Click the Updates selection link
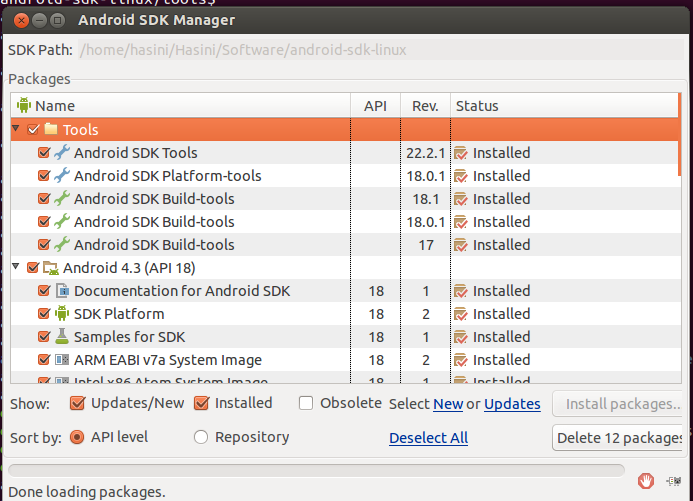The width and height of the screenshot is (693, 501). 512,404
